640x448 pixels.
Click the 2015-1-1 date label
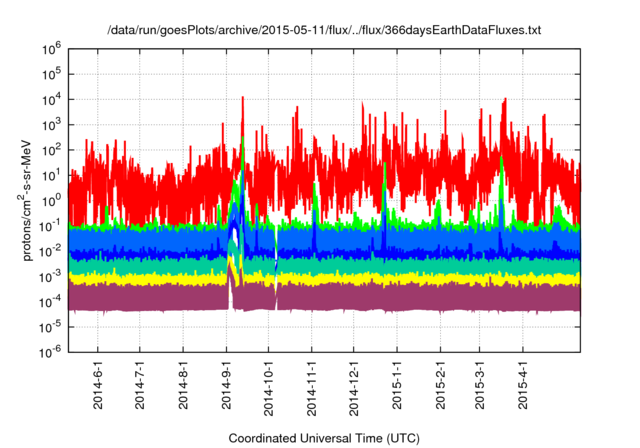(397, 385)
